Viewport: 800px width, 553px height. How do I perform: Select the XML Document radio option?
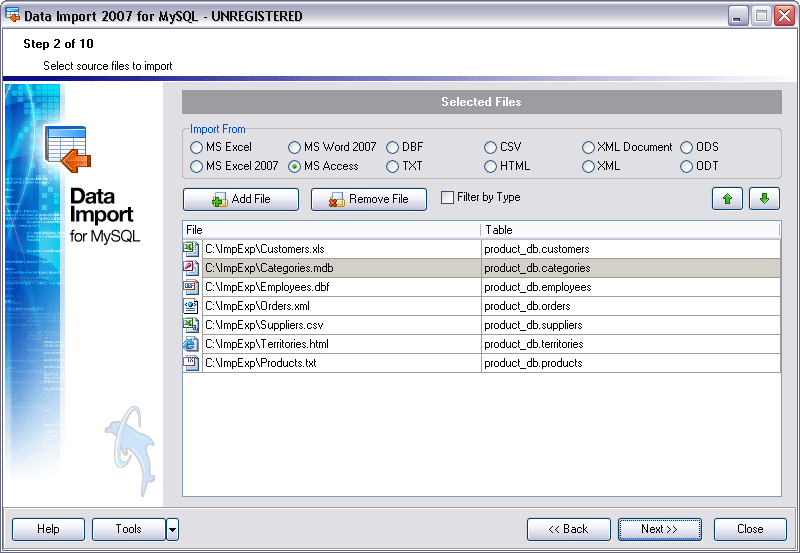pyautogui.click(x=589, y=147)
